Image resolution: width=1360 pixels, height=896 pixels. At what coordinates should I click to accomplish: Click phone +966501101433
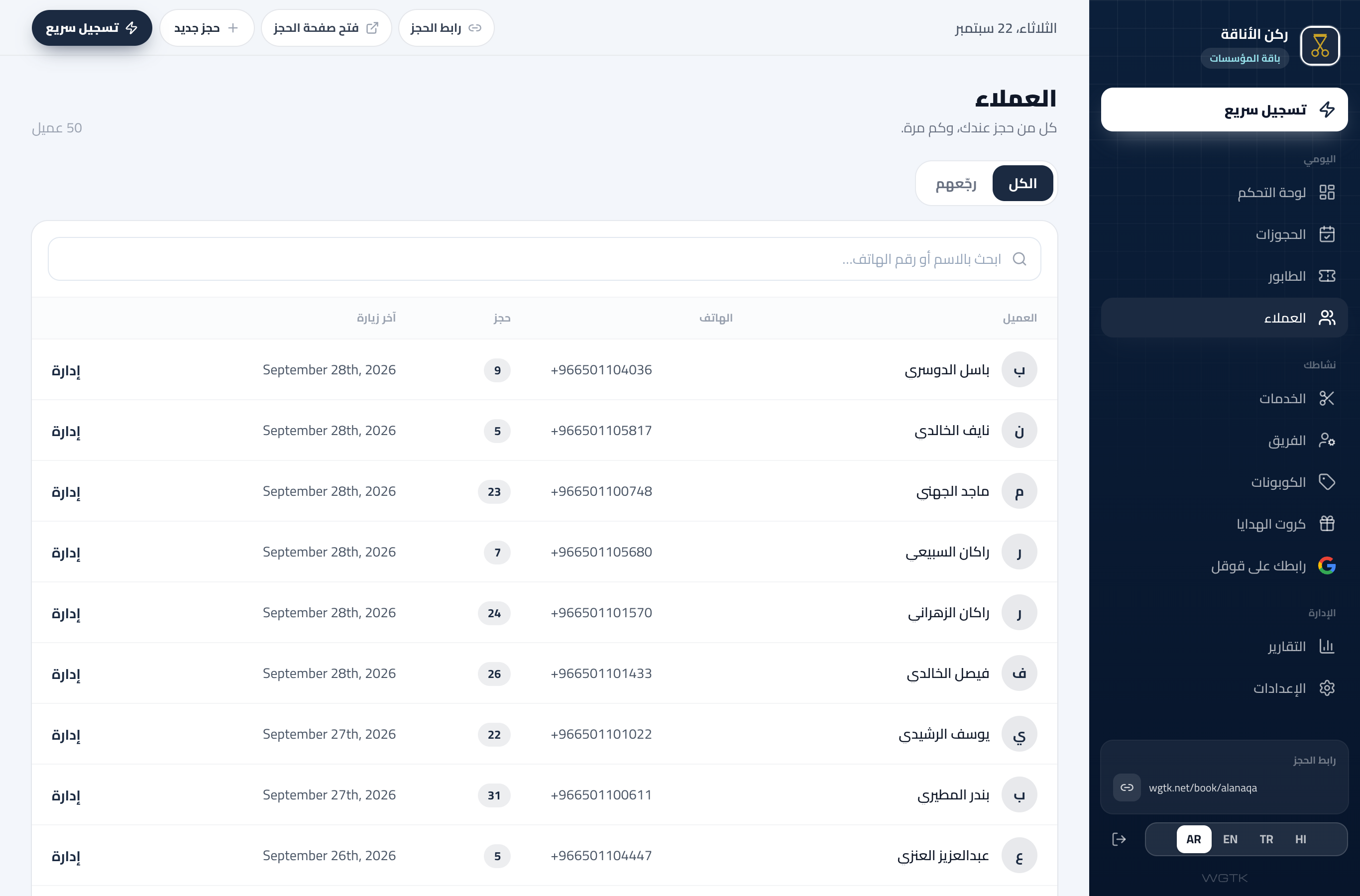[x=601, y=673]
